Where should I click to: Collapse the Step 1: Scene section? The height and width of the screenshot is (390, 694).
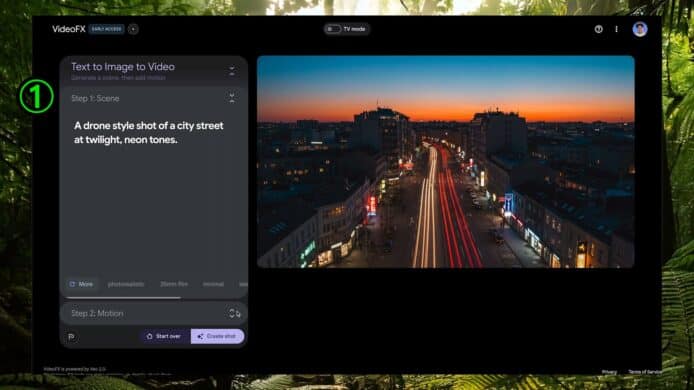click(232, 98)
